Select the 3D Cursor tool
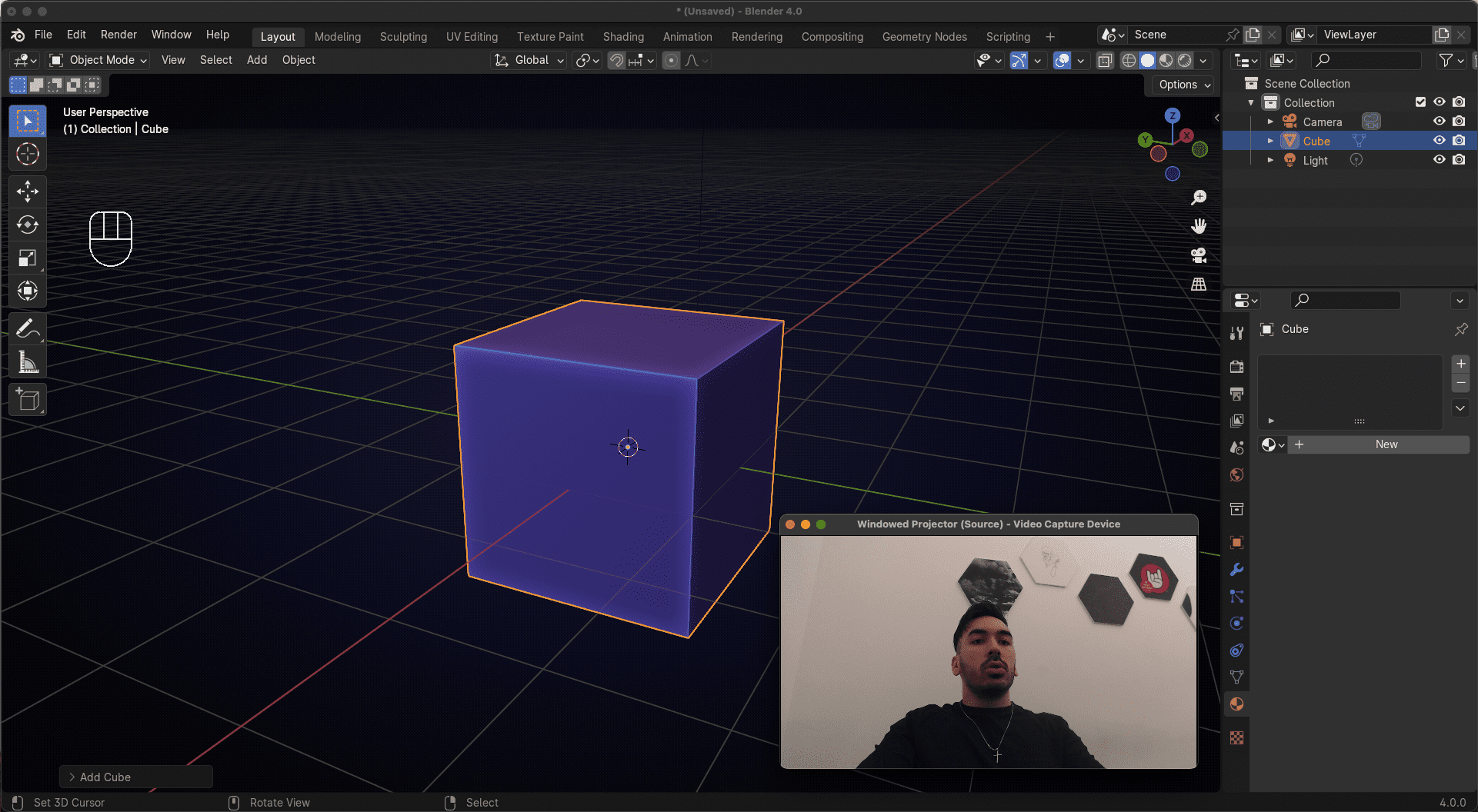This screenshot has width=1478, height=812. 28,154
